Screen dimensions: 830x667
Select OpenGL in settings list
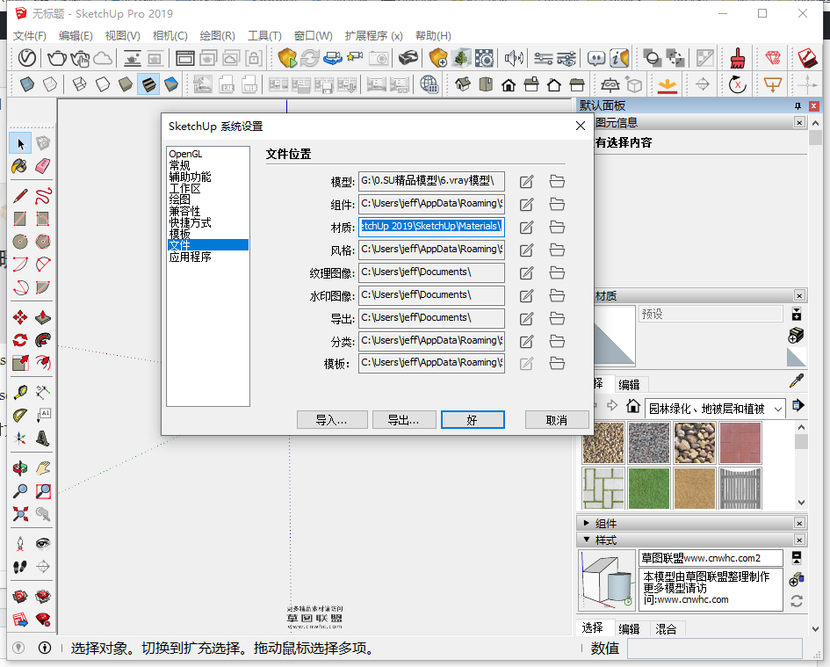[x=185, y=154]
